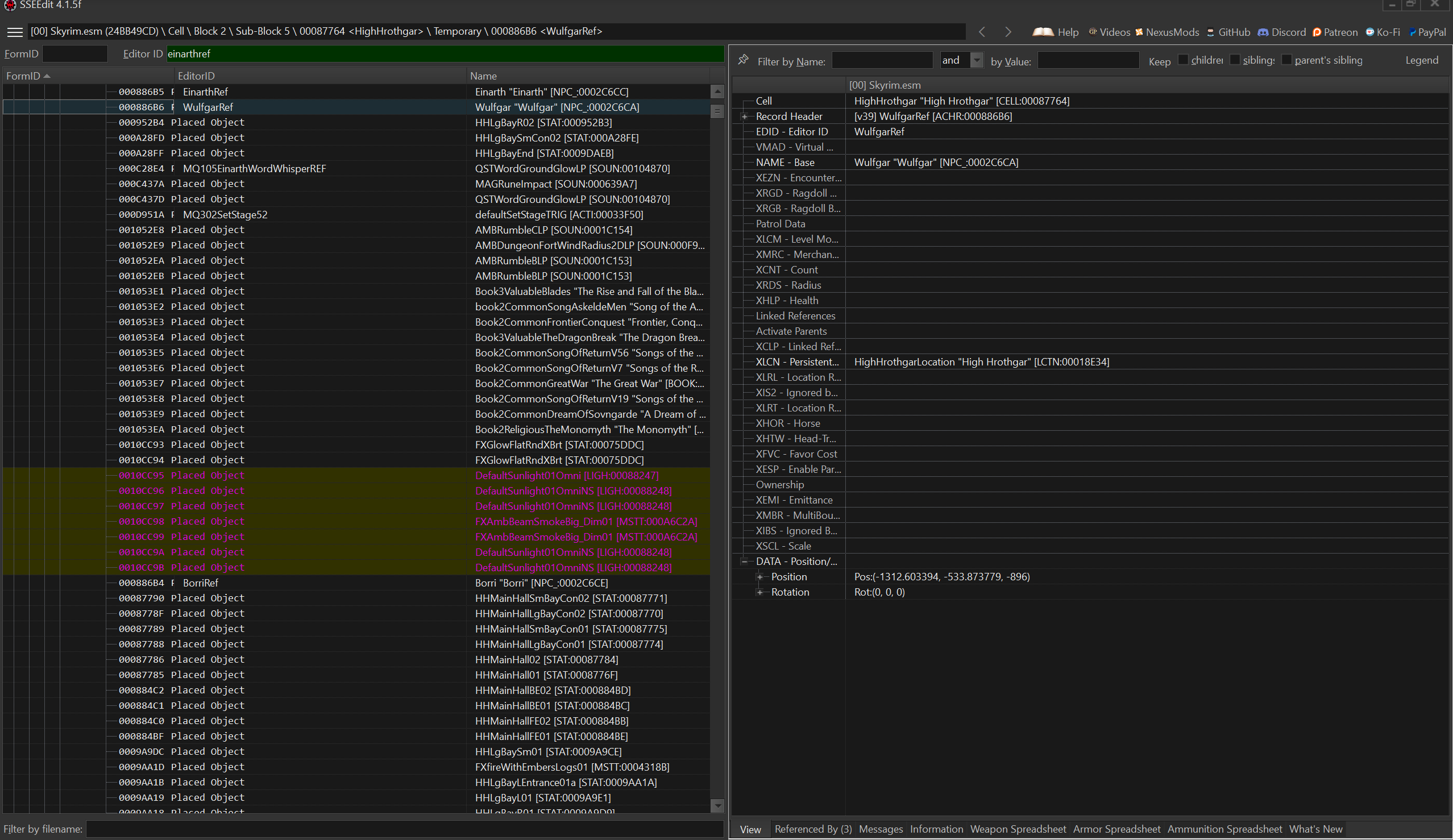Switch to the Weapon Spreadsheet tab

click(1018, 829)
